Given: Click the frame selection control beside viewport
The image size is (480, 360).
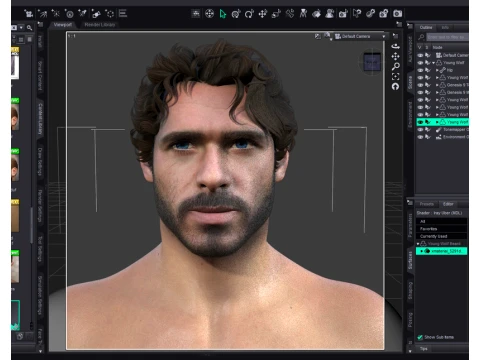Looking at the screenshot, I should coord(395,77).
